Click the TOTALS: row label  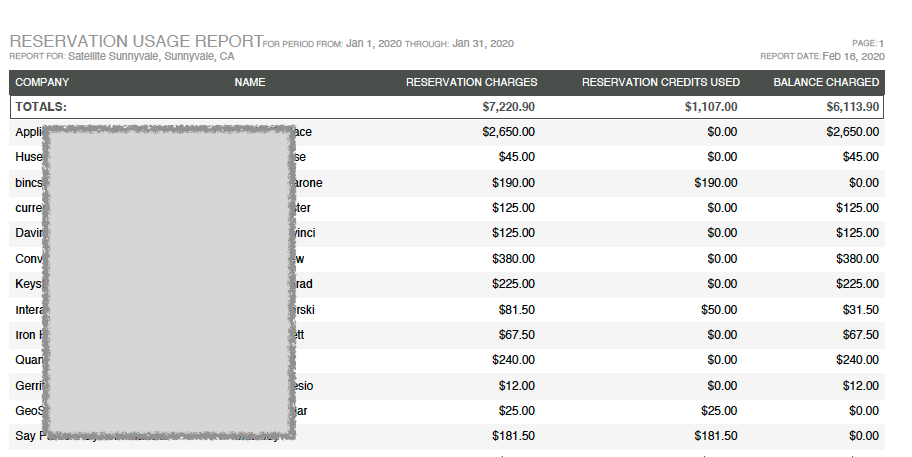pyautogui.click(x=41, y=107)
